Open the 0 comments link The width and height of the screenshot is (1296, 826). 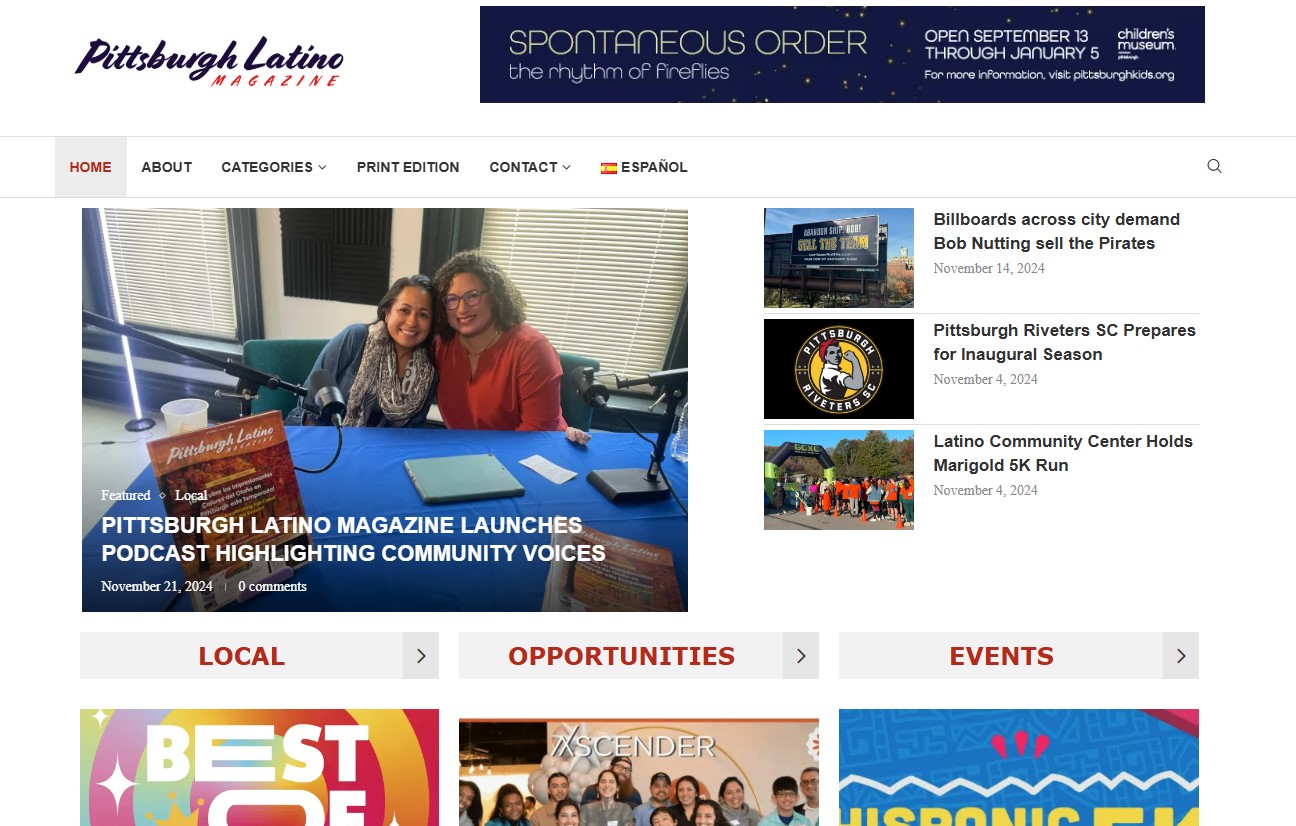pos(272,586)
